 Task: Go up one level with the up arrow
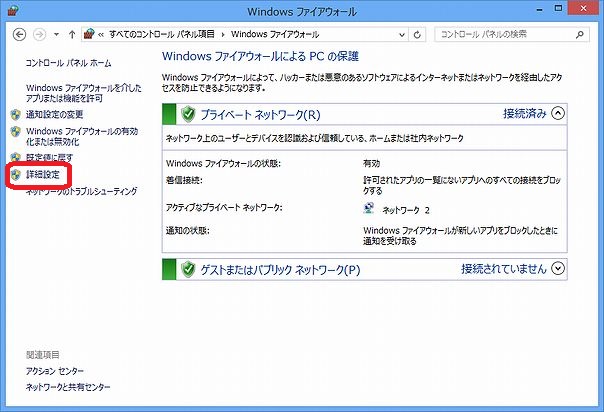(72, 35)
